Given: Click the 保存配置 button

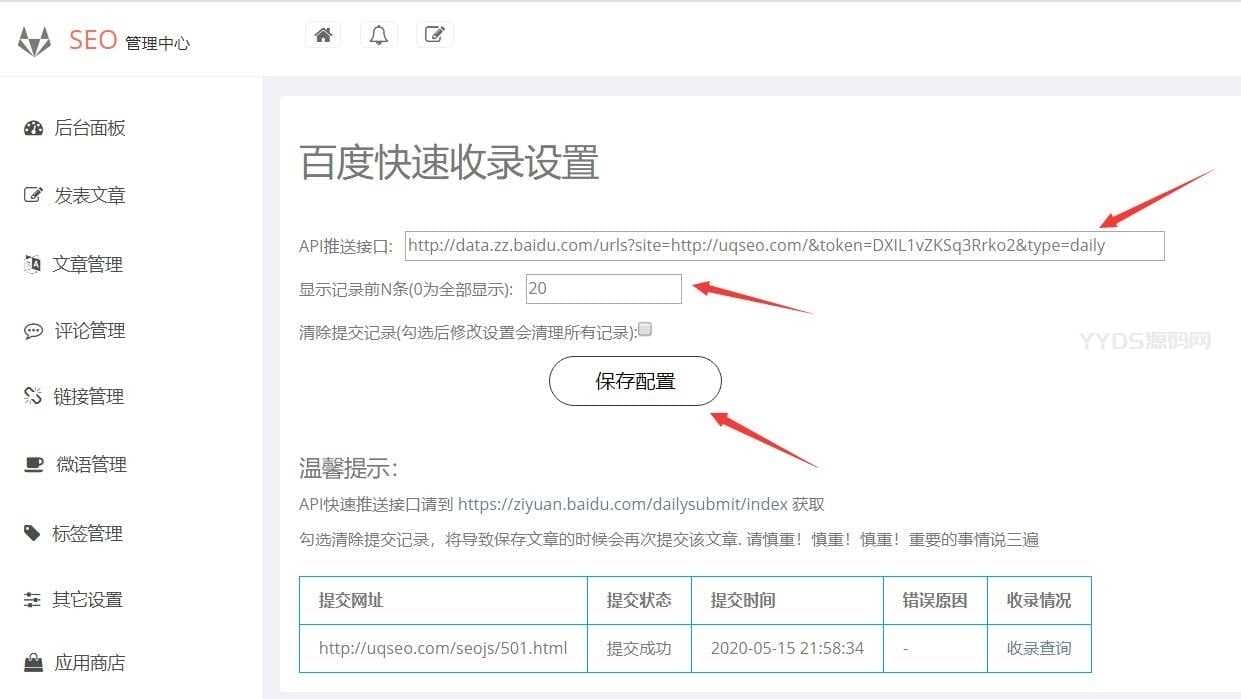Looking at the screenshot, I should [635, 381].
